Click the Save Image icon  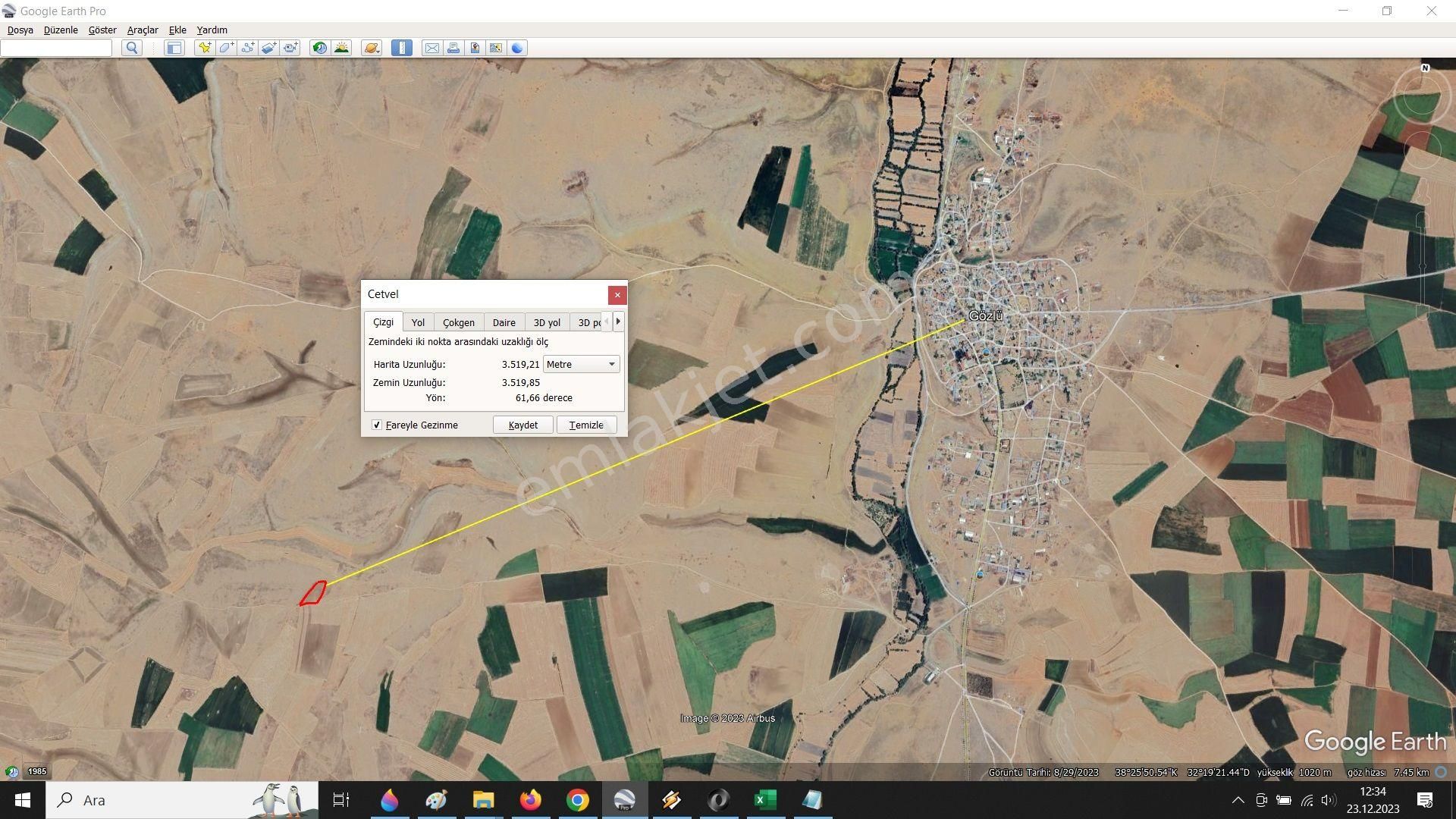(475, 48)
